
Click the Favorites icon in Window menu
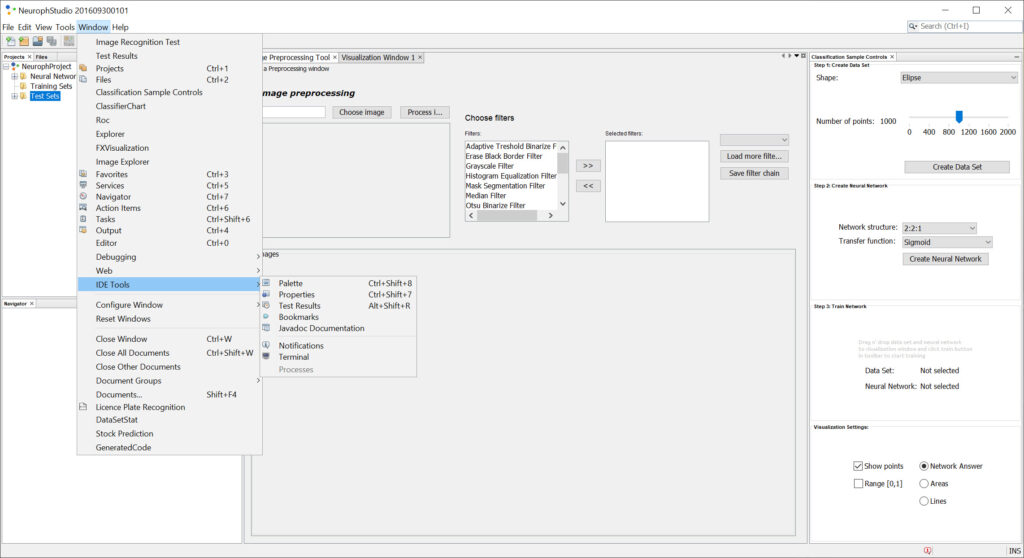(x=84, y=174)
